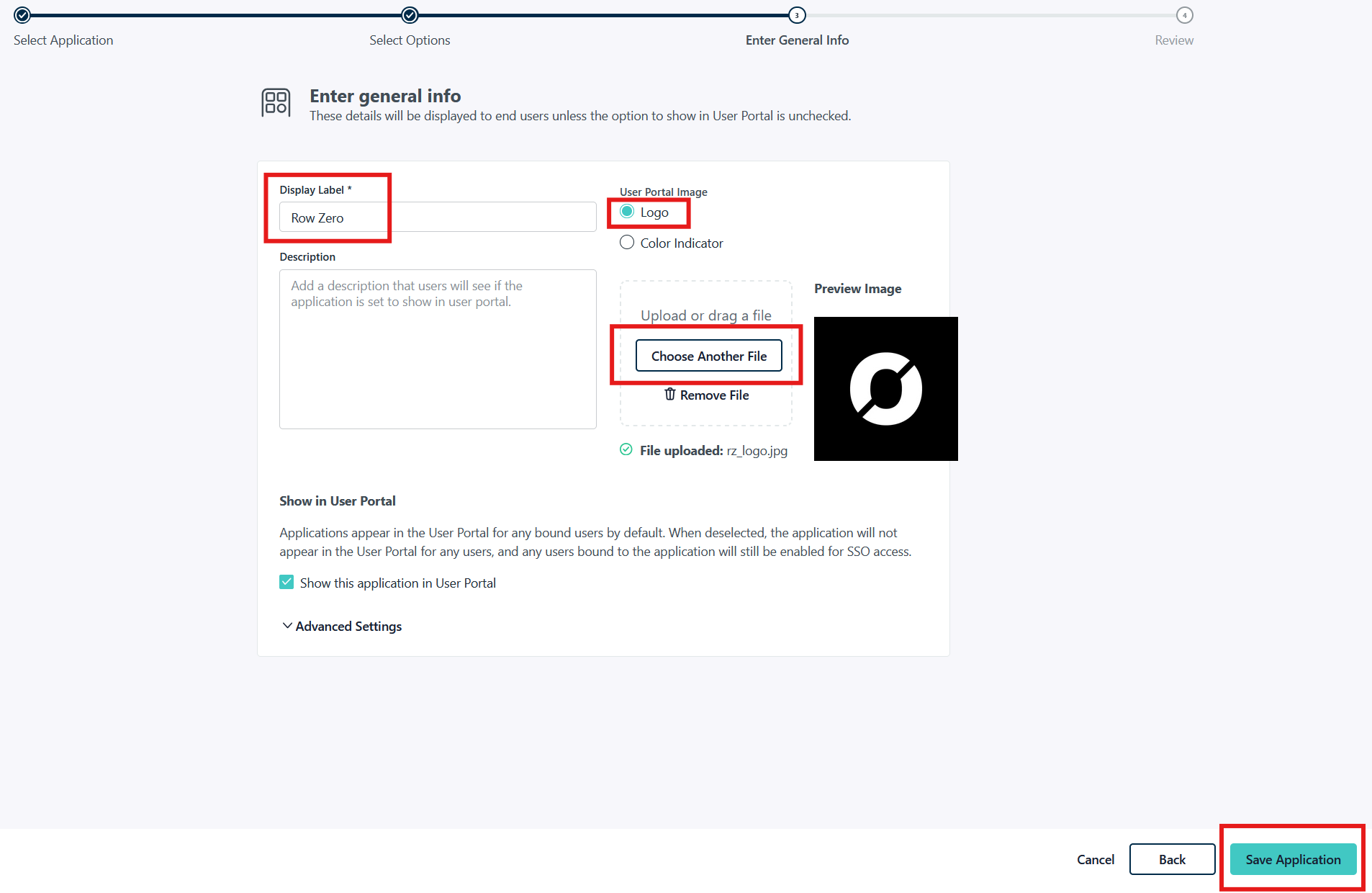1372x893 pixels.
Task: Click the Enter general info grid icon
Action: 276,102
